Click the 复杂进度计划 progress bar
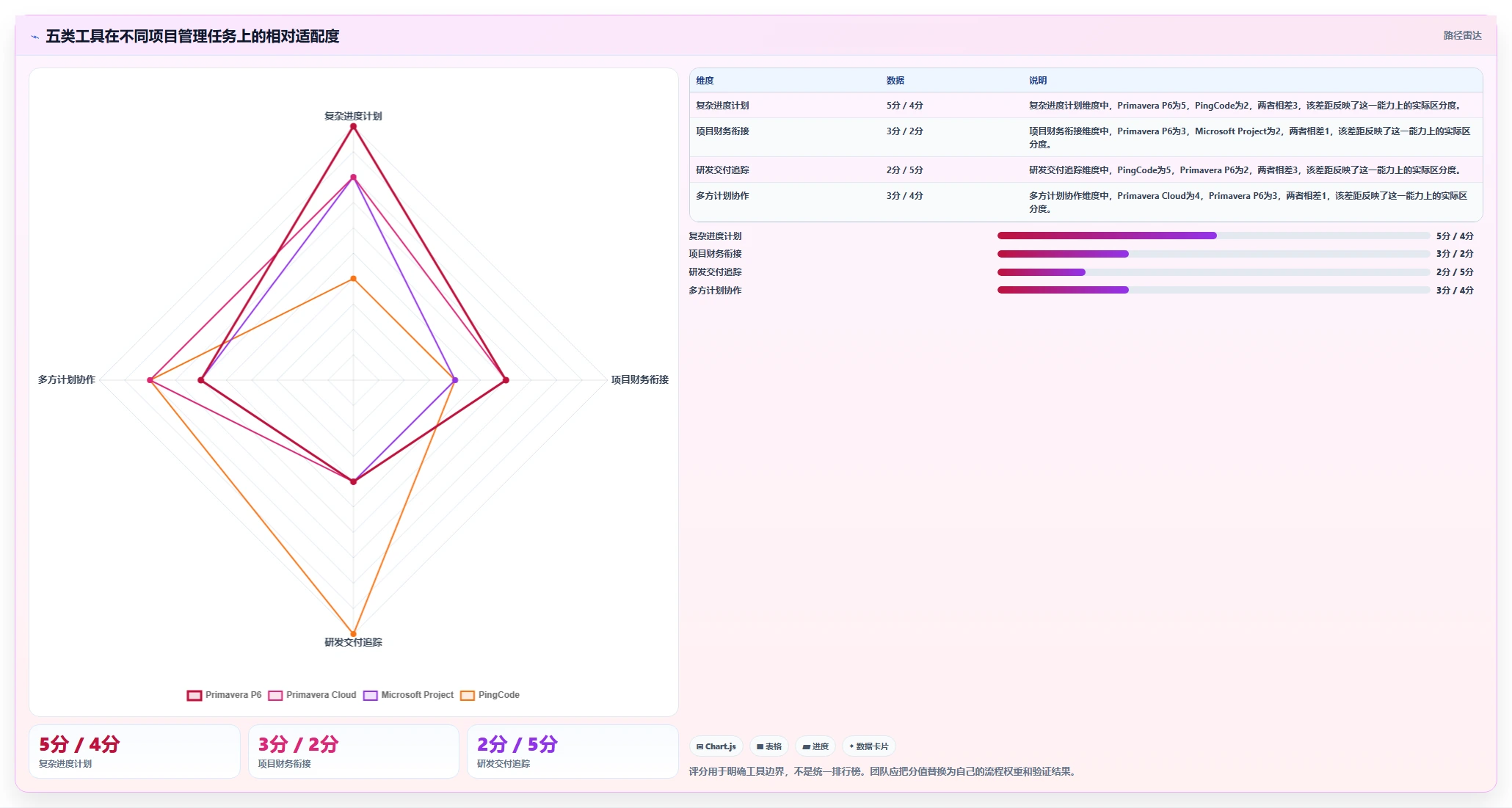This screenshot has width=1512, height=808. (x=1213, y=236)
